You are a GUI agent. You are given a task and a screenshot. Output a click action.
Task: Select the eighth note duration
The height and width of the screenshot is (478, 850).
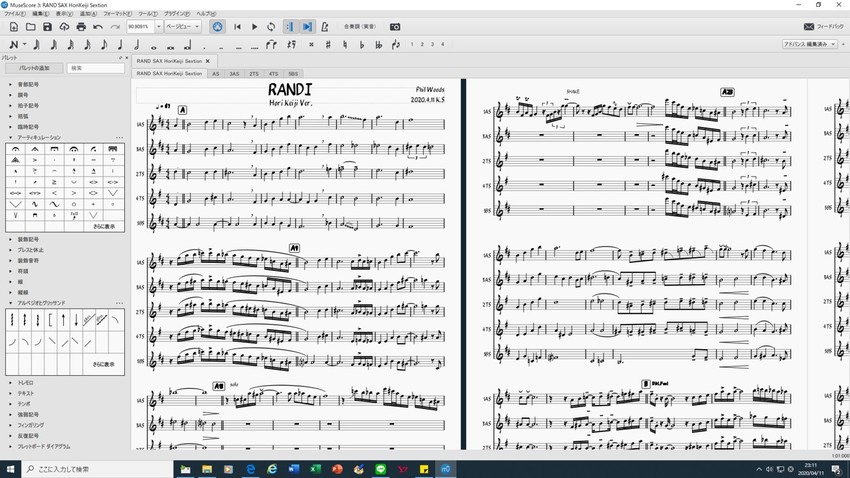pos(103,44)
